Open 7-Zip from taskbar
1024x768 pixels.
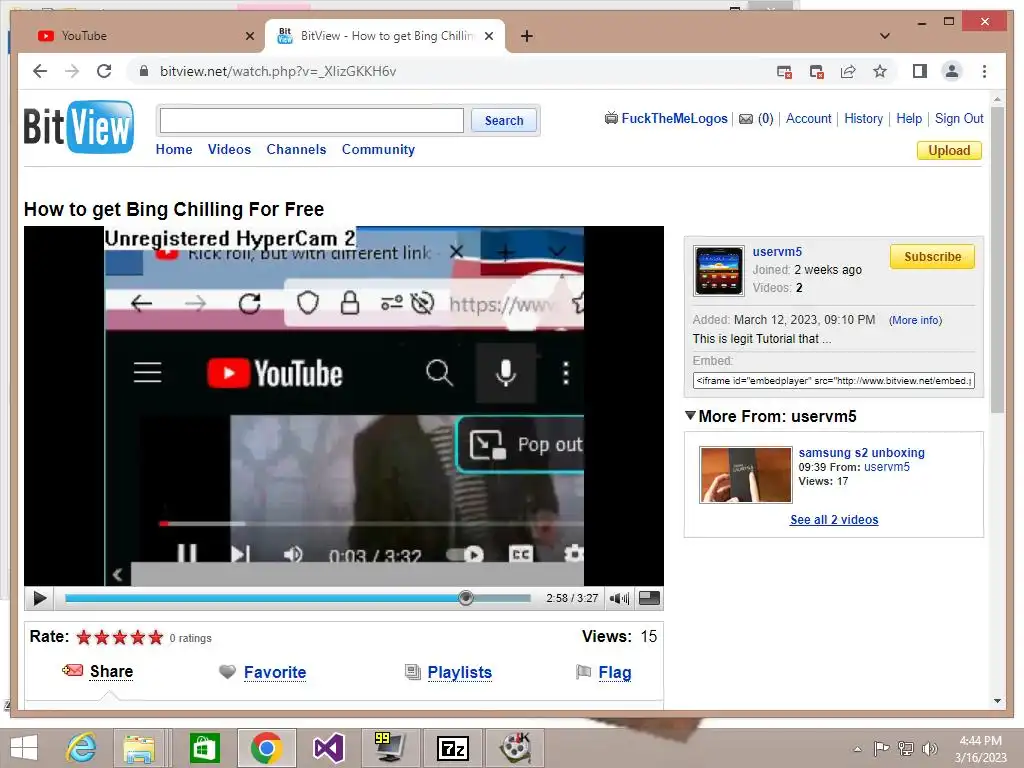click(453, 748)
